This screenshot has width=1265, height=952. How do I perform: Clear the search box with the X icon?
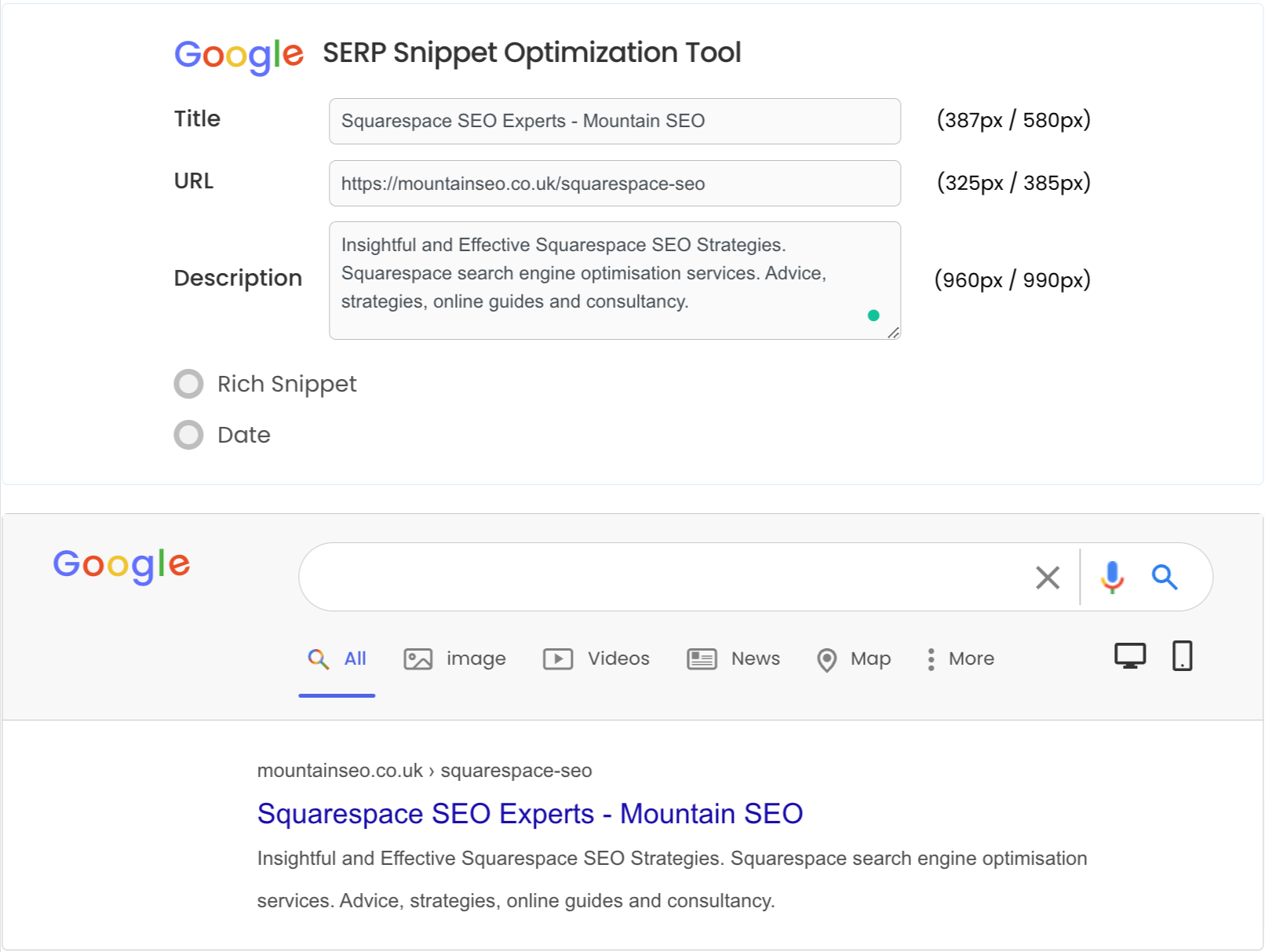pyautogui.click(x=1048, y=578)
